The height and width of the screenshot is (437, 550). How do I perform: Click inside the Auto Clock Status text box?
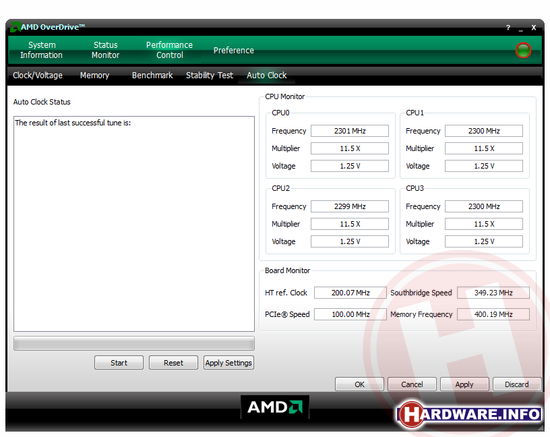134,224
